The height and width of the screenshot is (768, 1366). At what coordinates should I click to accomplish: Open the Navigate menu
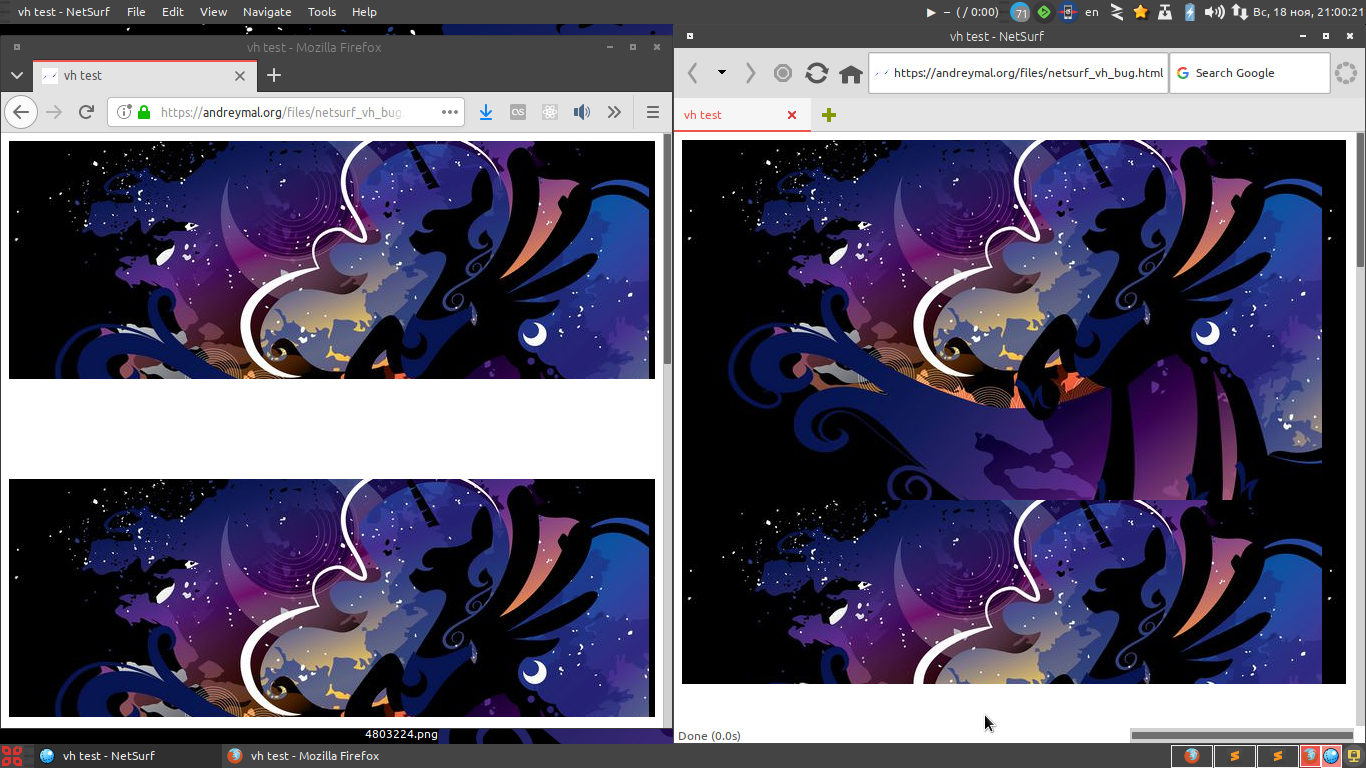click(267, 12)
